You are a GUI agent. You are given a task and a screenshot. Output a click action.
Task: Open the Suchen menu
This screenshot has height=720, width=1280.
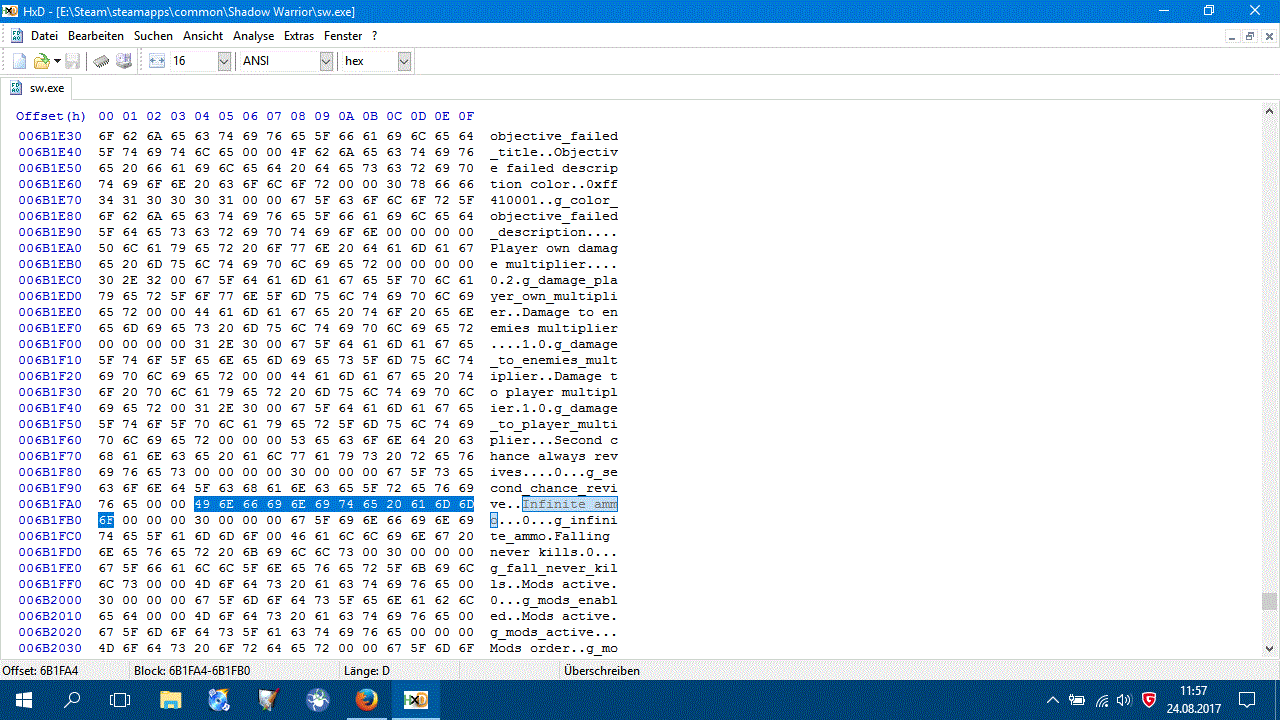(x=153, y=35)
